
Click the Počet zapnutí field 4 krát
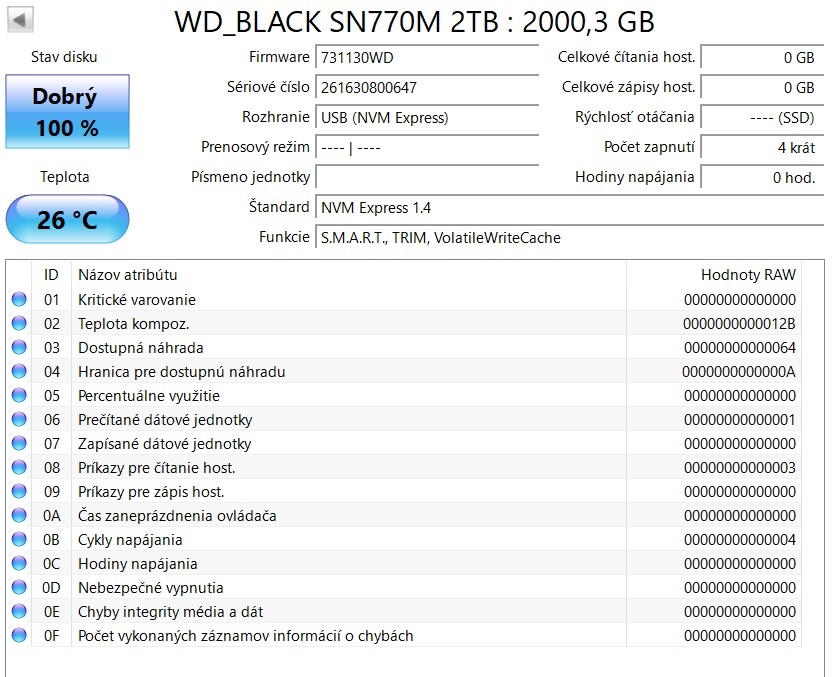pos(762,147)
